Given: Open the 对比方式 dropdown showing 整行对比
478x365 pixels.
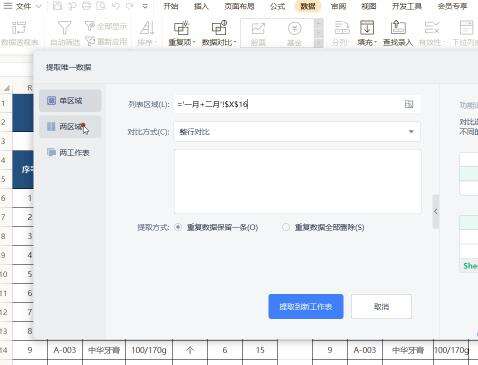Looking at the screenshot, I should [x=297, y=132].
